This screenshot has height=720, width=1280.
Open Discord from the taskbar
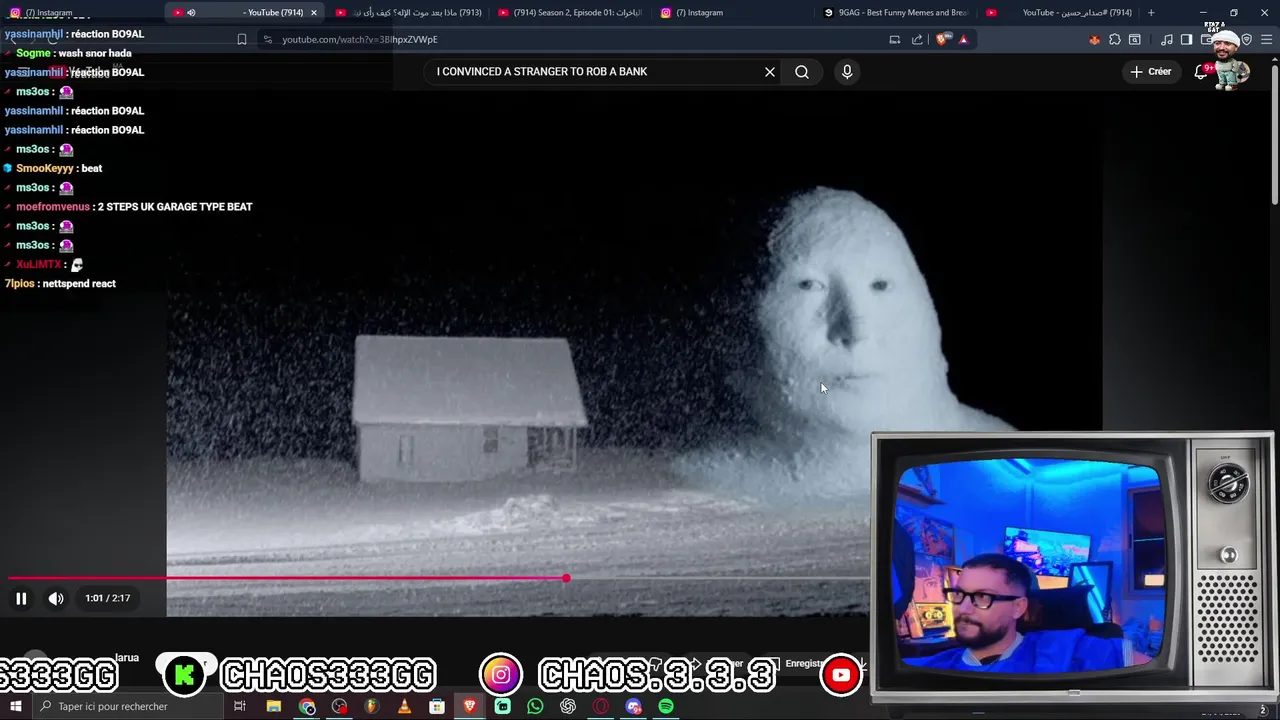[633, 706]
